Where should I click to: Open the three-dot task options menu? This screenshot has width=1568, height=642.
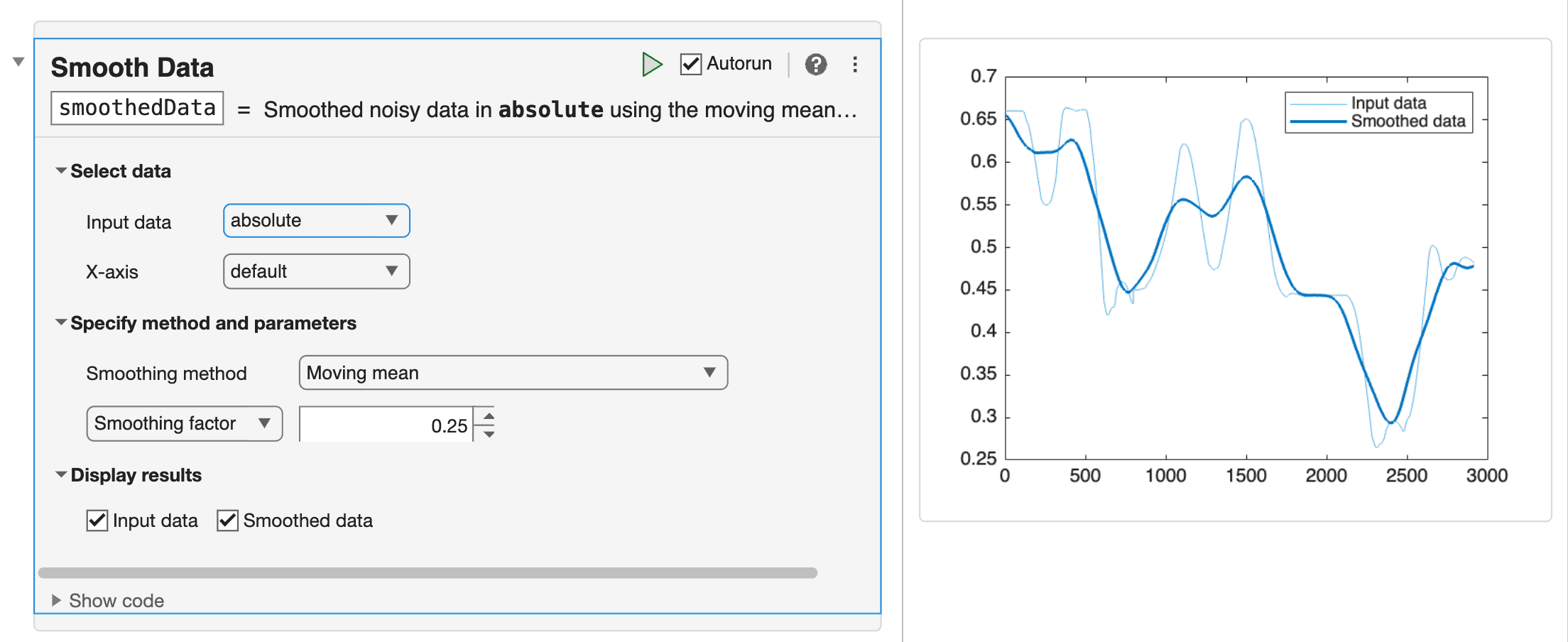[855, 65]
